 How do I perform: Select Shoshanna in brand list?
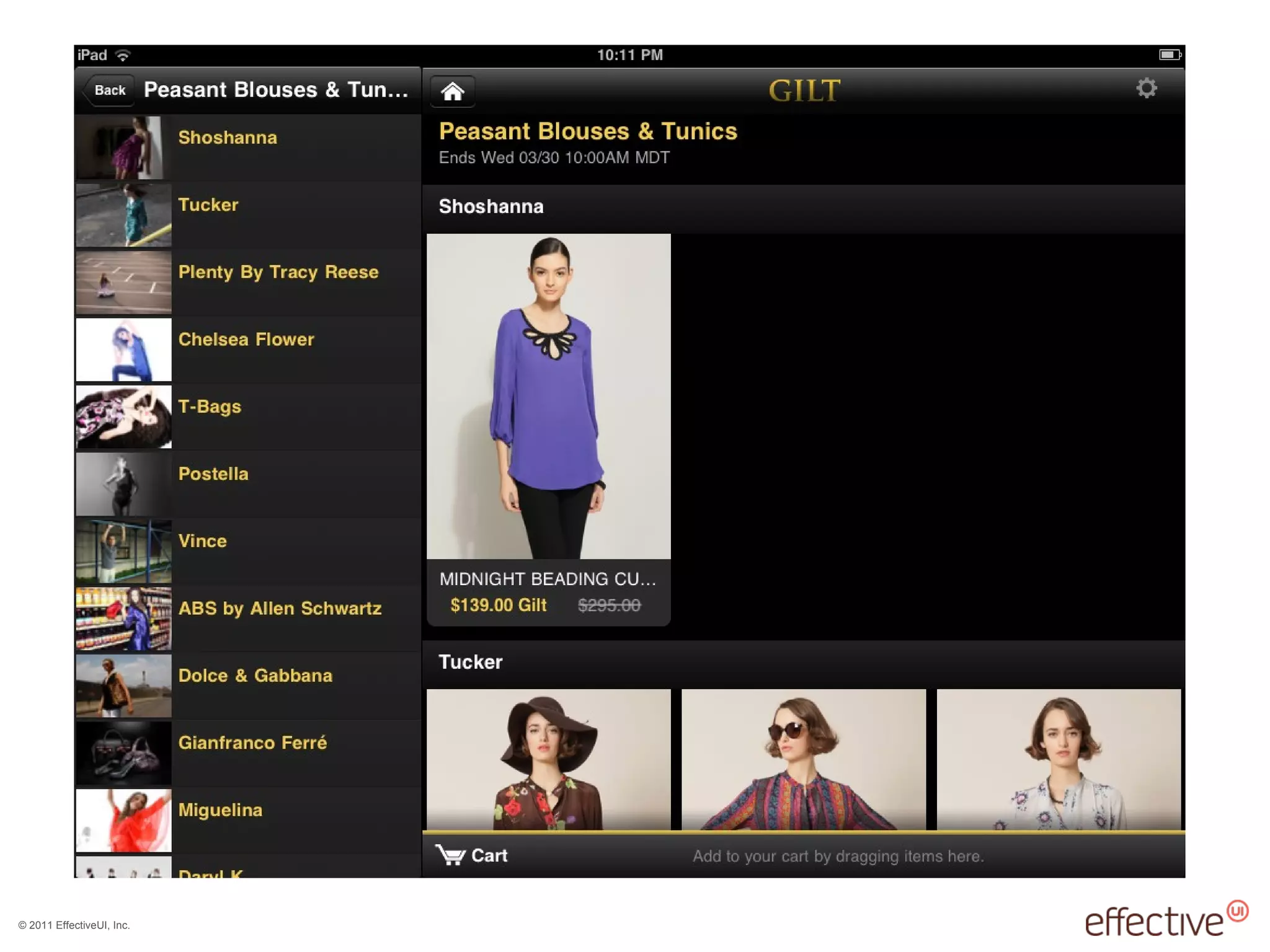click(228, 138)
